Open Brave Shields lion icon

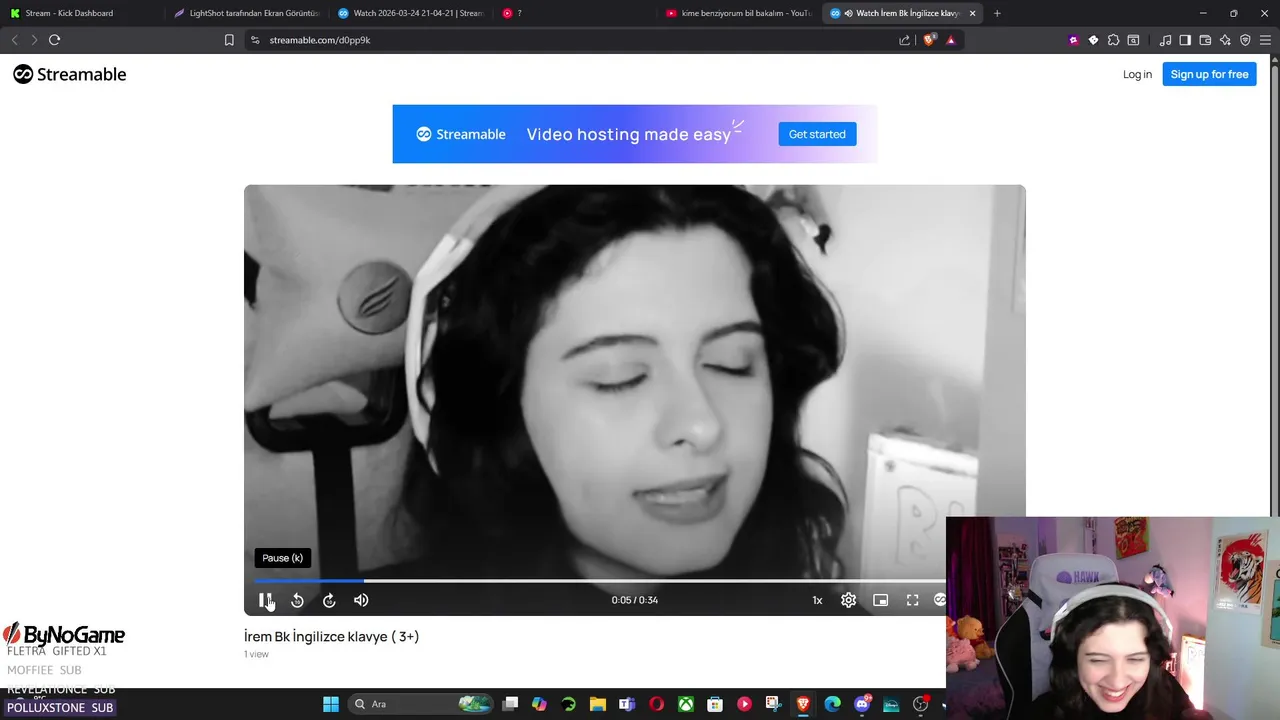929,40
